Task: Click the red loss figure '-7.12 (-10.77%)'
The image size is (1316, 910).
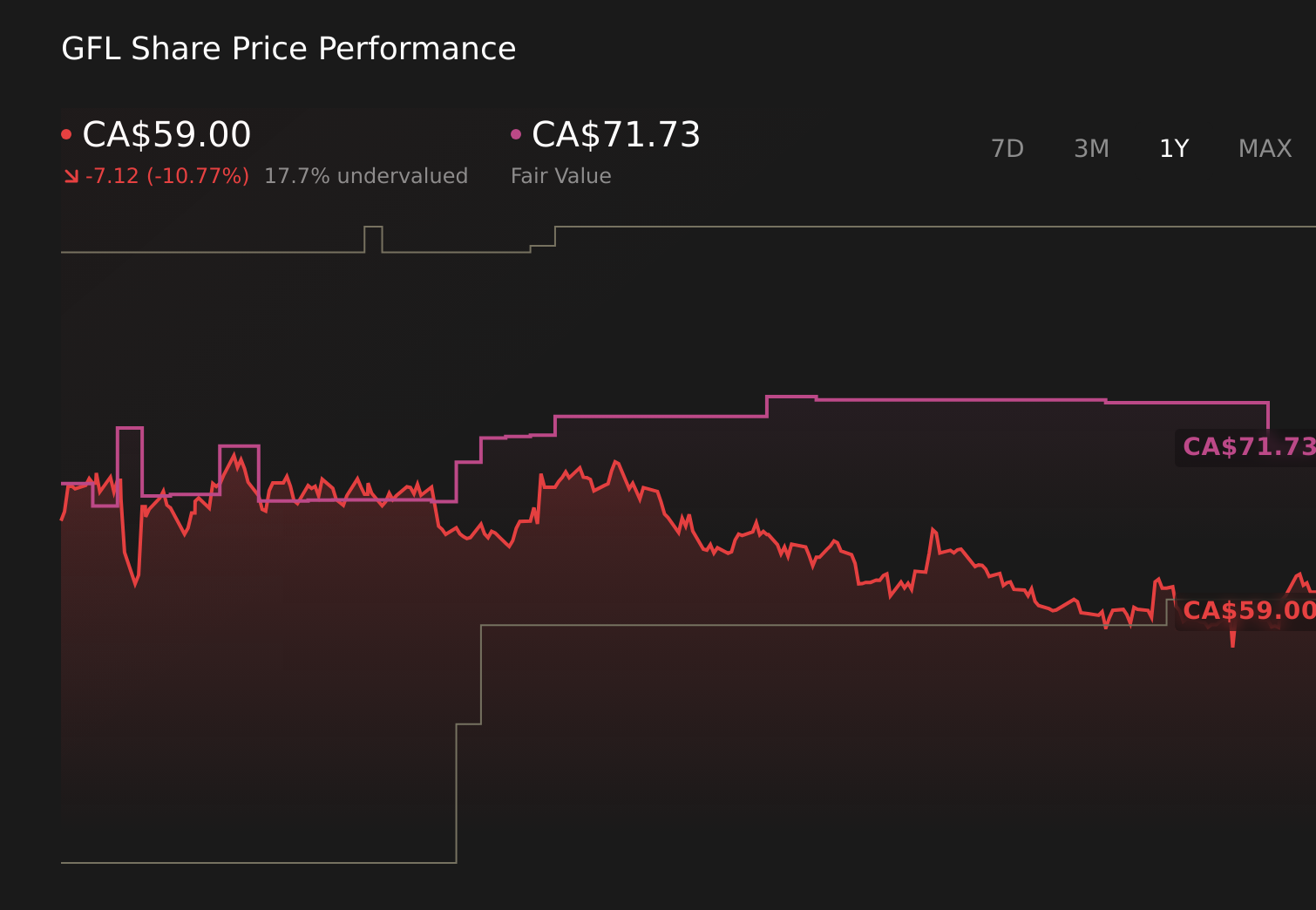Action: pyautogui.click(x=167, y=175)
